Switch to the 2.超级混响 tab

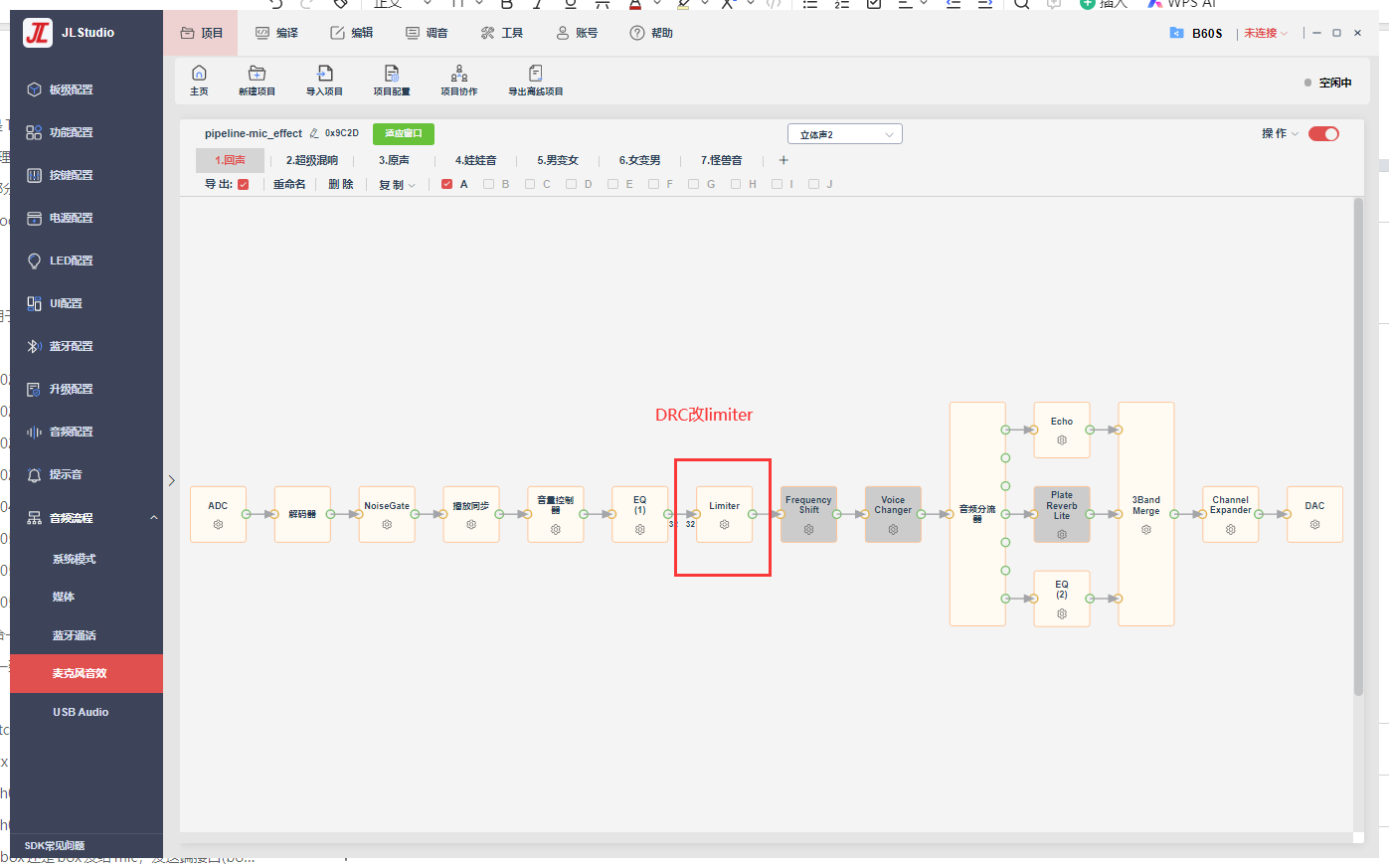[x=312, y=160]
